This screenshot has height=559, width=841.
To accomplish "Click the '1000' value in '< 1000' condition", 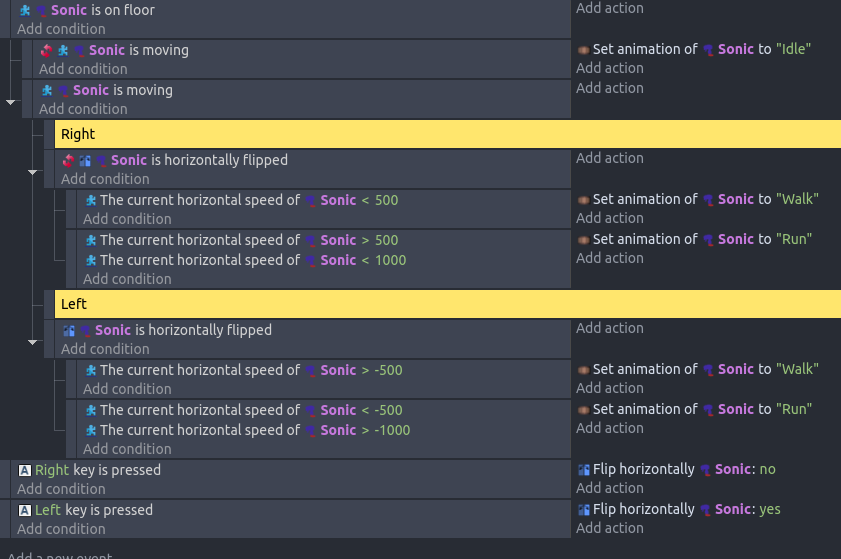I will tap(390, 260).
